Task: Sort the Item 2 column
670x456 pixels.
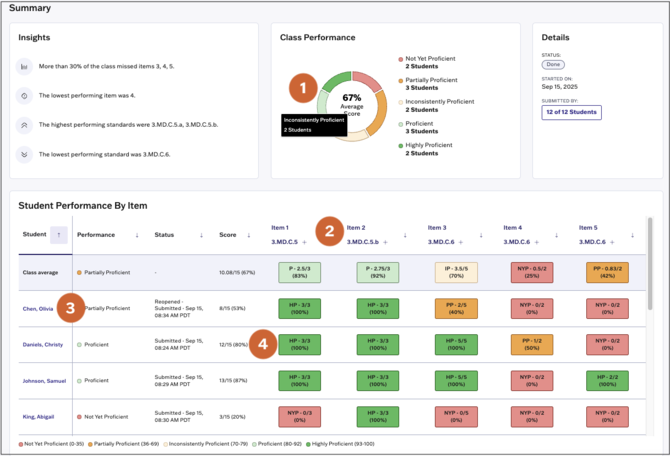Action: click(x=405, y=235)
